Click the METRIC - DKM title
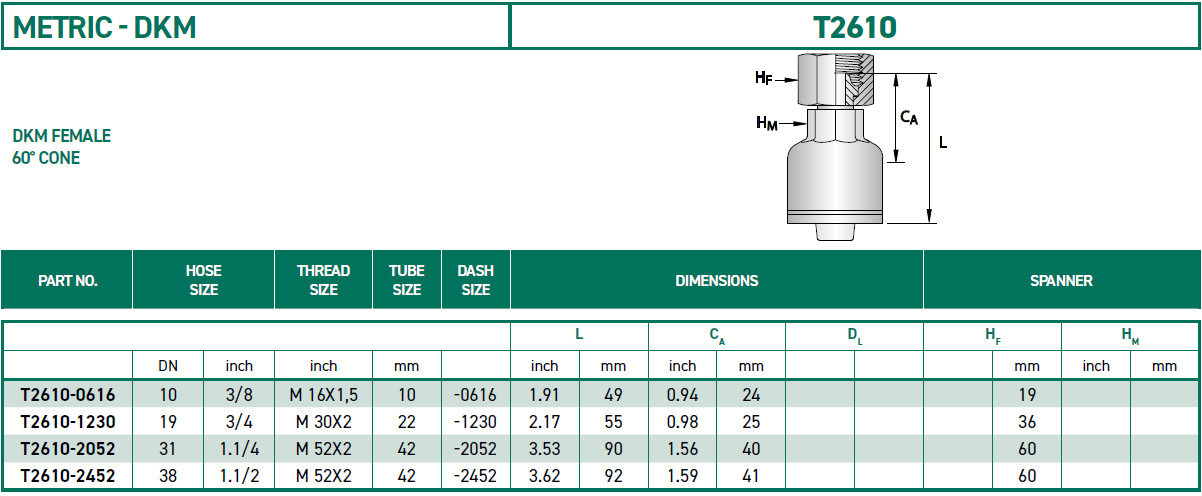This screenshot has height=496, width=1202. pos(103,27)
